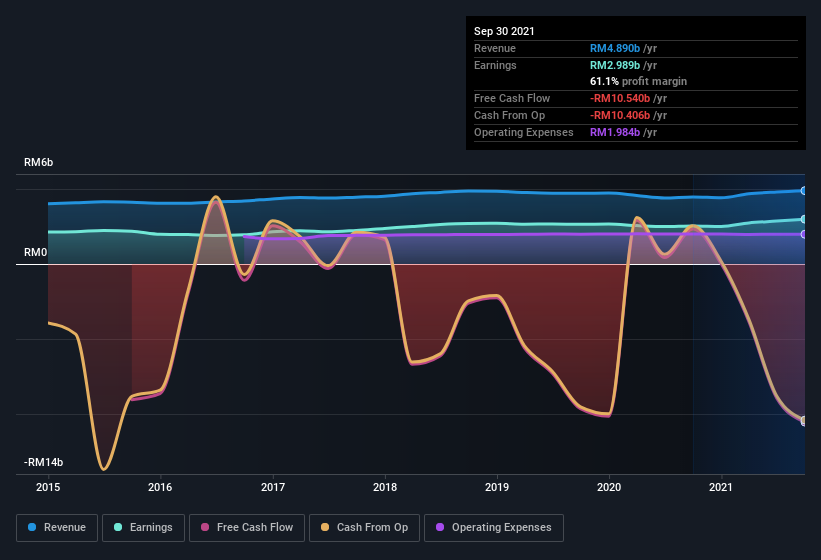Click the 2016 x-axis label
This screenshot has width=821, height=560.
(160, 487)
